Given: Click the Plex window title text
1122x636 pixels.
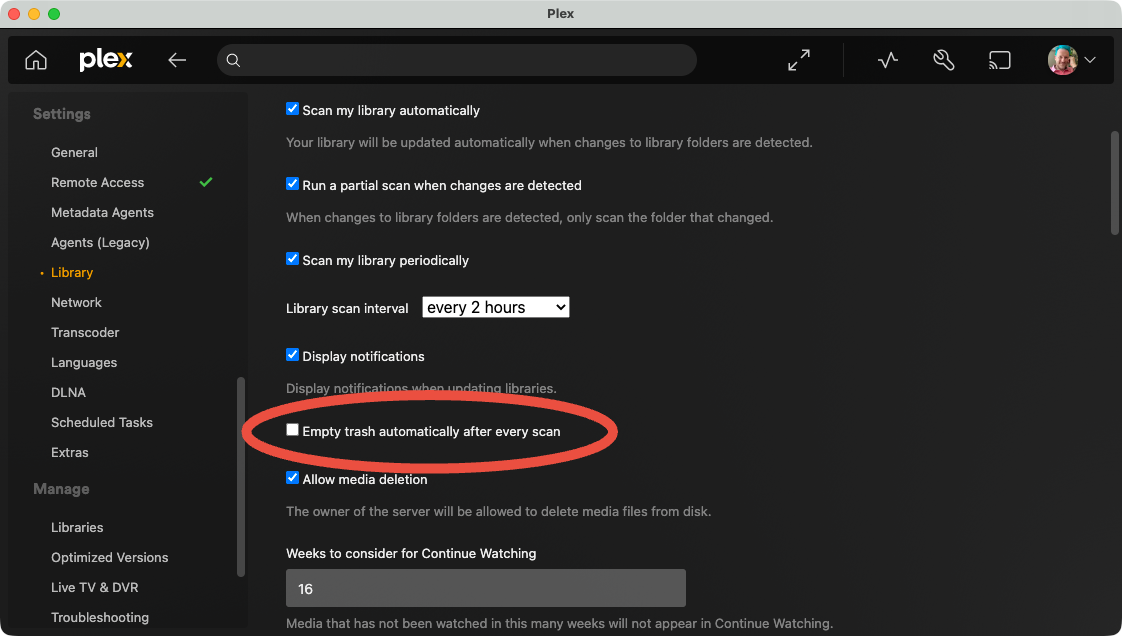Looking at the screenshot, I should pyautogui.click(x=560, y=14).
